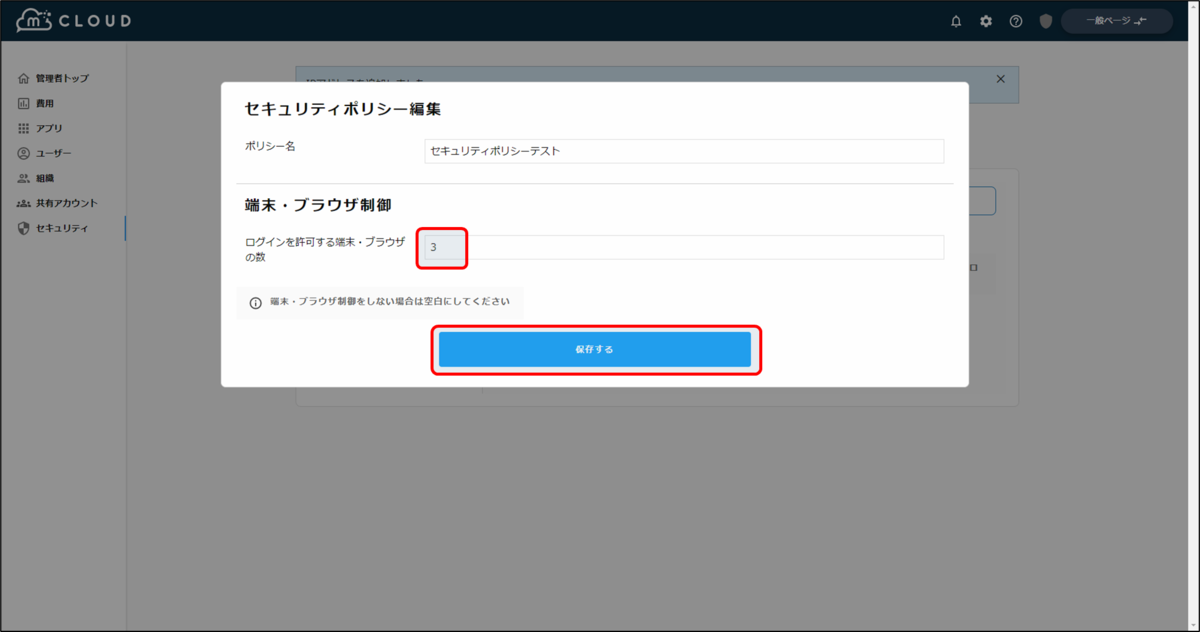Open the アプリ page from the sidebar
Viewport: 1200px width, 632px height.
pos(45,127)
